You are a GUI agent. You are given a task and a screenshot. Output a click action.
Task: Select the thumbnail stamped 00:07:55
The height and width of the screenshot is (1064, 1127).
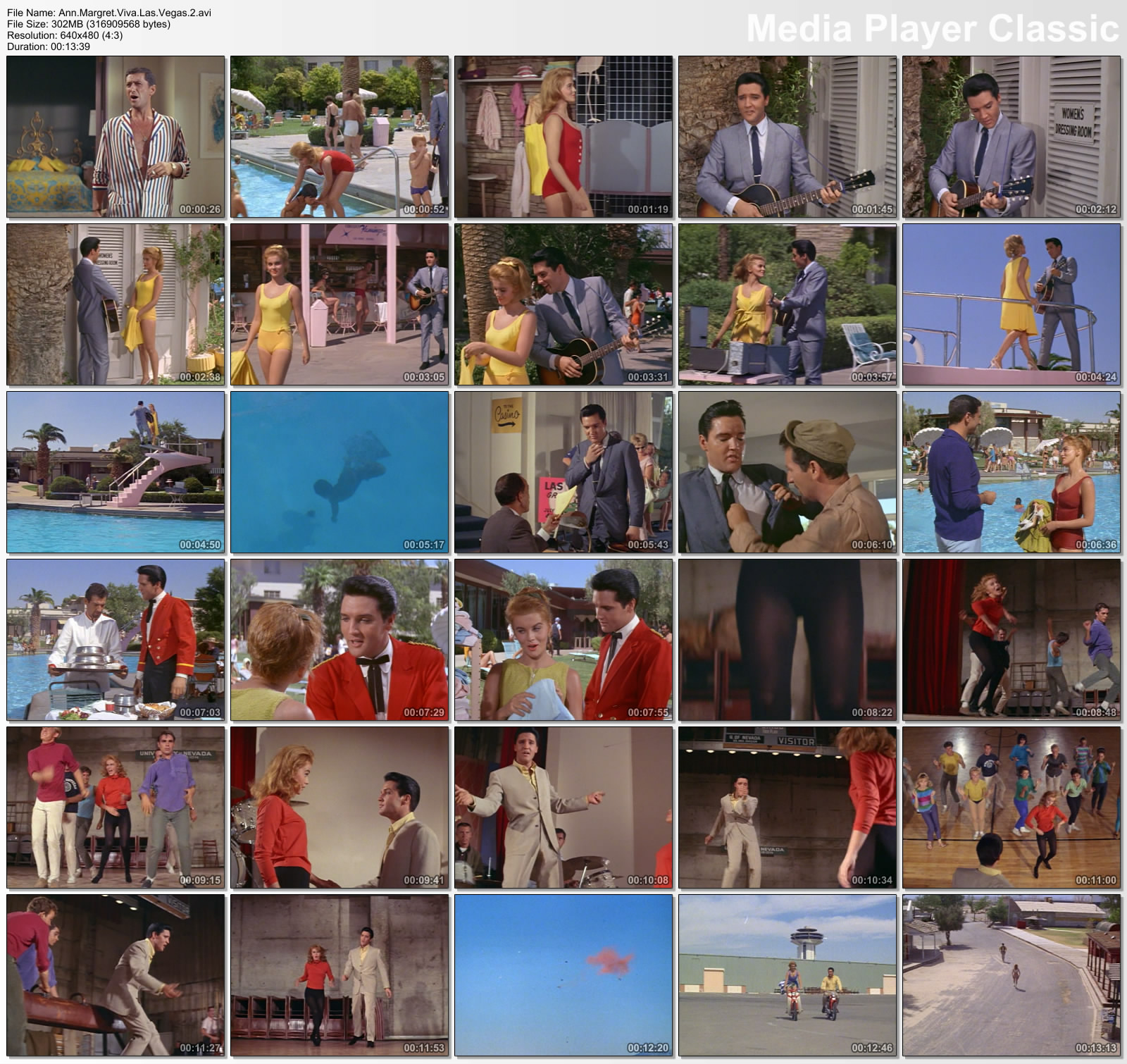[x=563, y=640]
